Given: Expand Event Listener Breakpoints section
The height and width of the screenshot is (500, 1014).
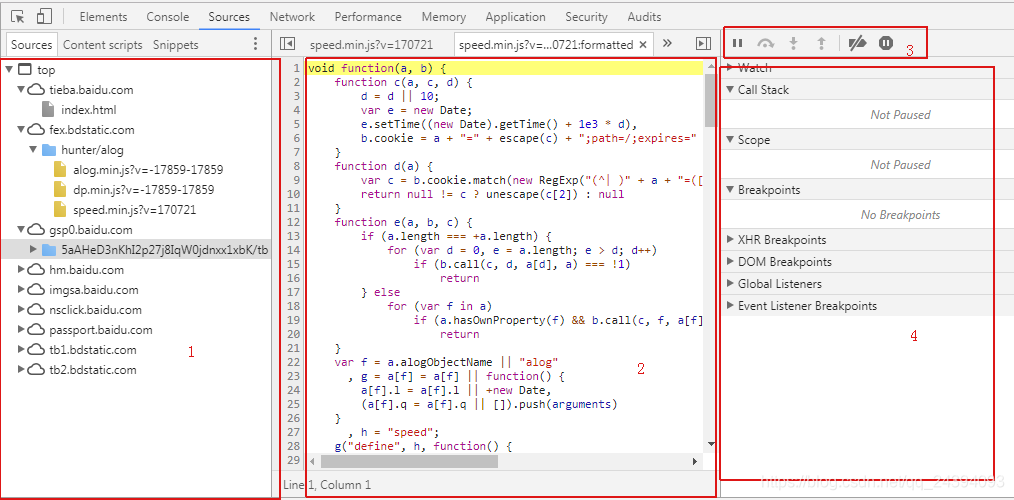Looking at the screenshot, I should 730,306.
